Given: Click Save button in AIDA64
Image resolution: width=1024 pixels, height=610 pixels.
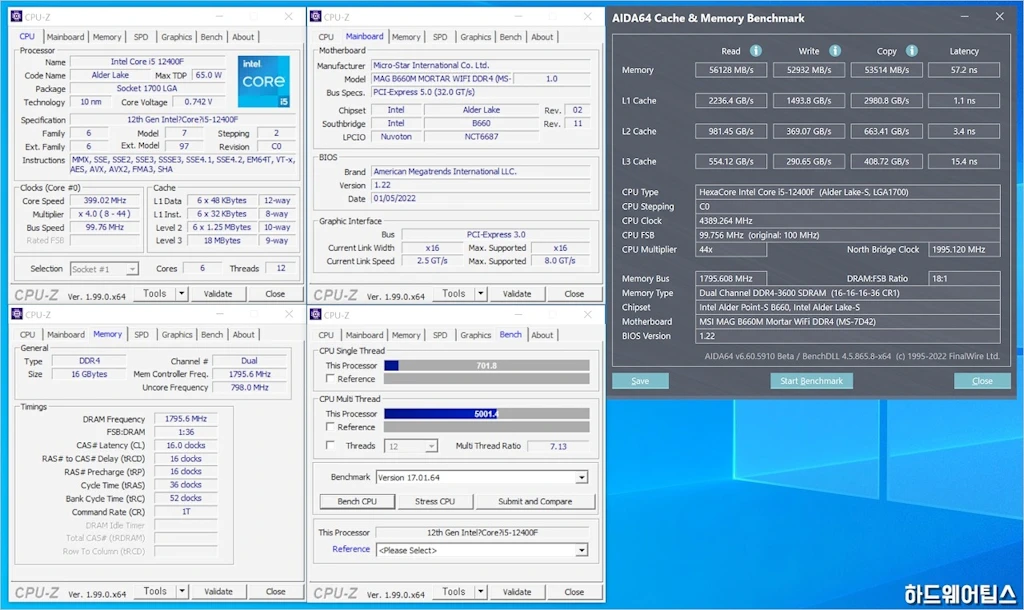Looking at the screenshot, I should tap(640, 381).
